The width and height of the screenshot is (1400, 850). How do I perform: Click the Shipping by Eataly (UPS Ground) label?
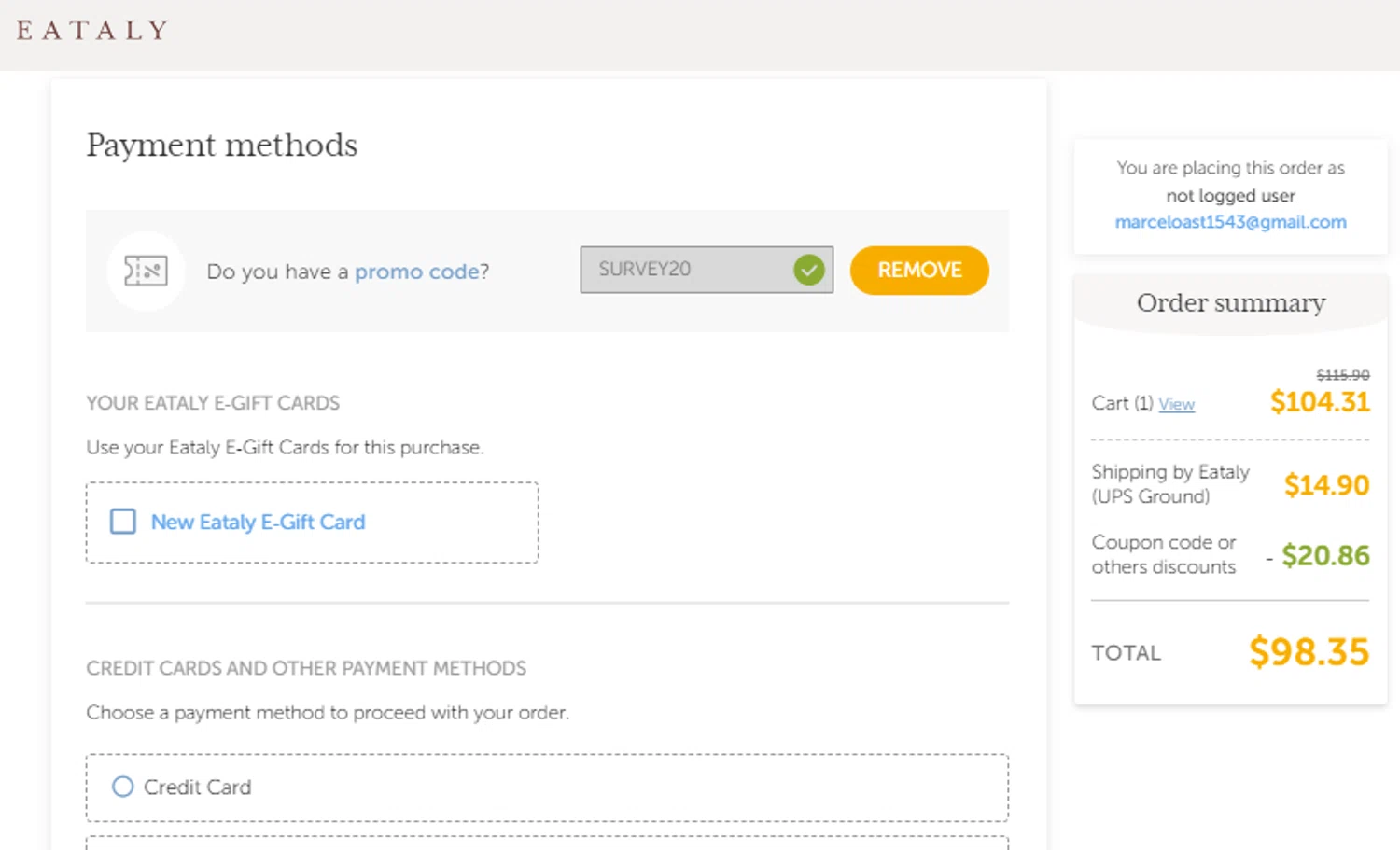coord(1170,484)
